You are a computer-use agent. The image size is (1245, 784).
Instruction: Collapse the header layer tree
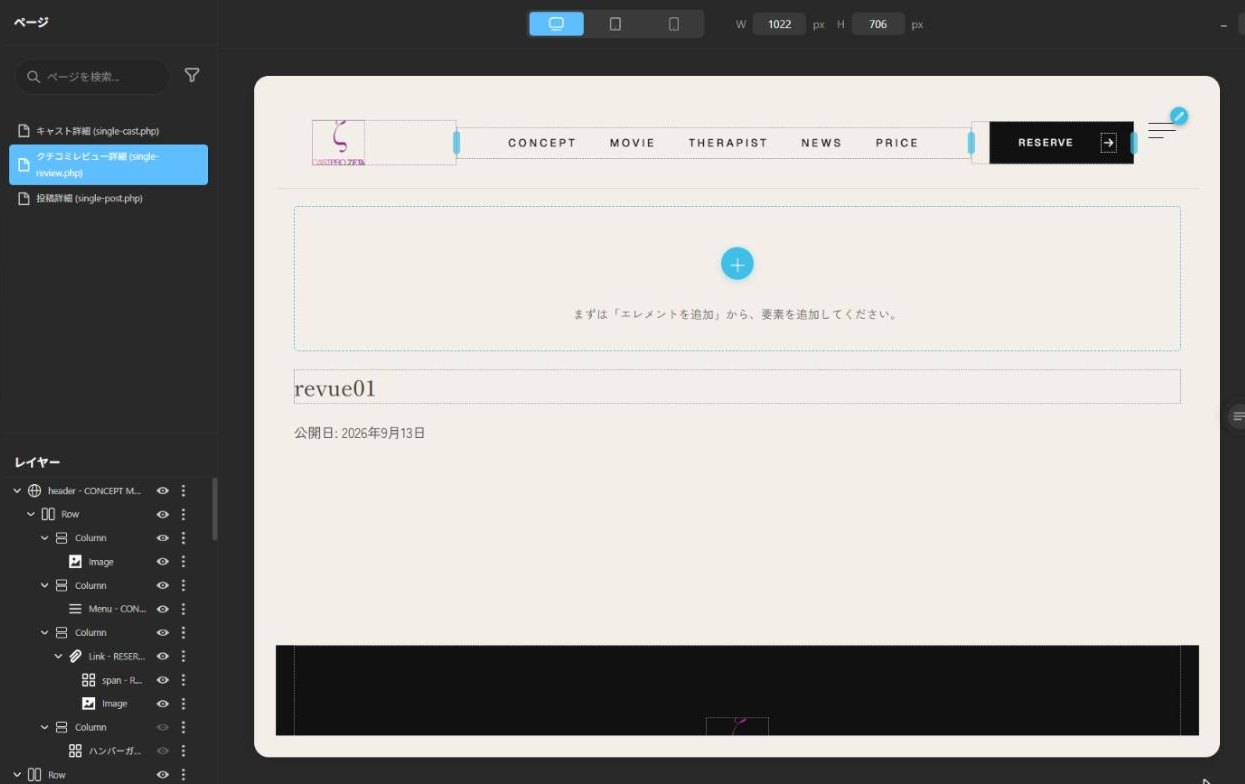pyautogui.click(x=17, y=491)
